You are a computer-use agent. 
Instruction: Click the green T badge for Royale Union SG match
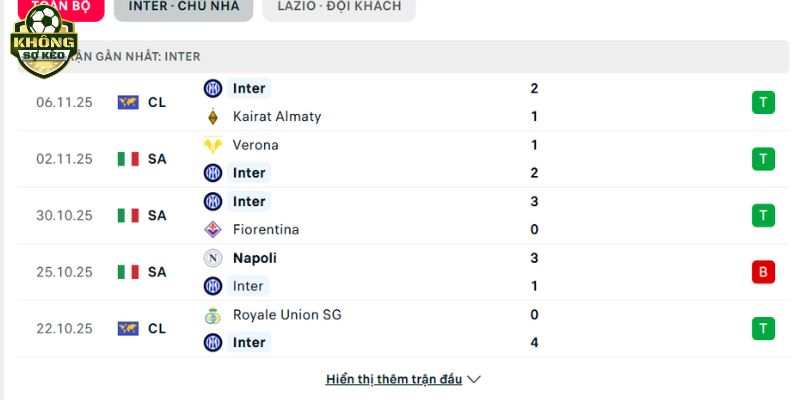(x=764, y=328)
